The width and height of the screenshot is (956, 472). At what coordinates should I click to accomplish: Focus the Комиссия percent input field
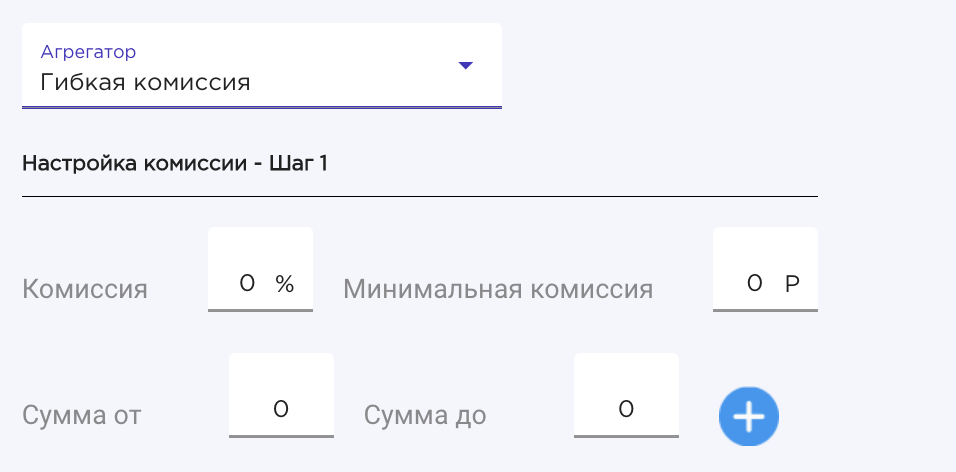click(260, 270)
